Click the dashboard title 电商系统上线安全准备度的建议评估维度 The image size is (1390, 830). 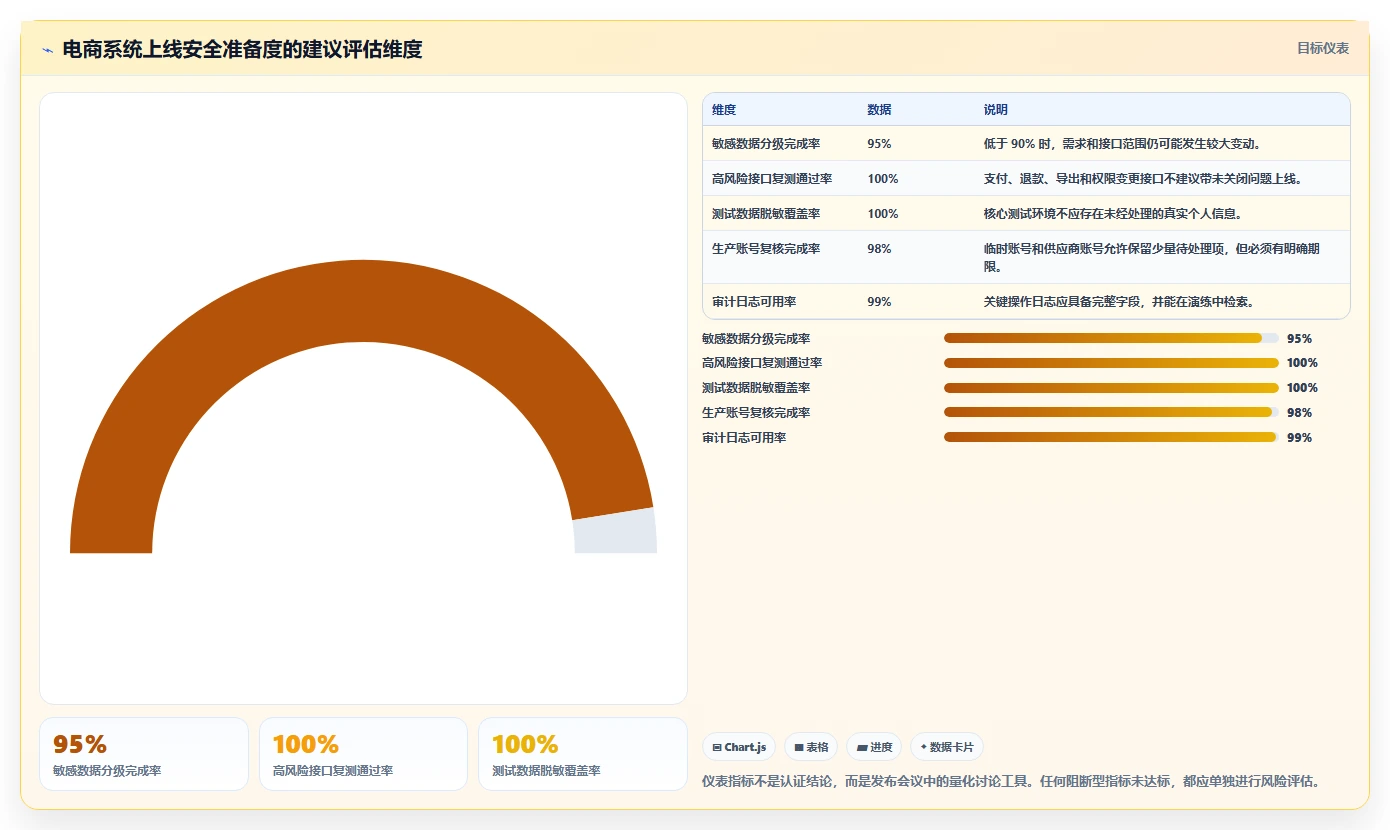click(x=242, y=49)
